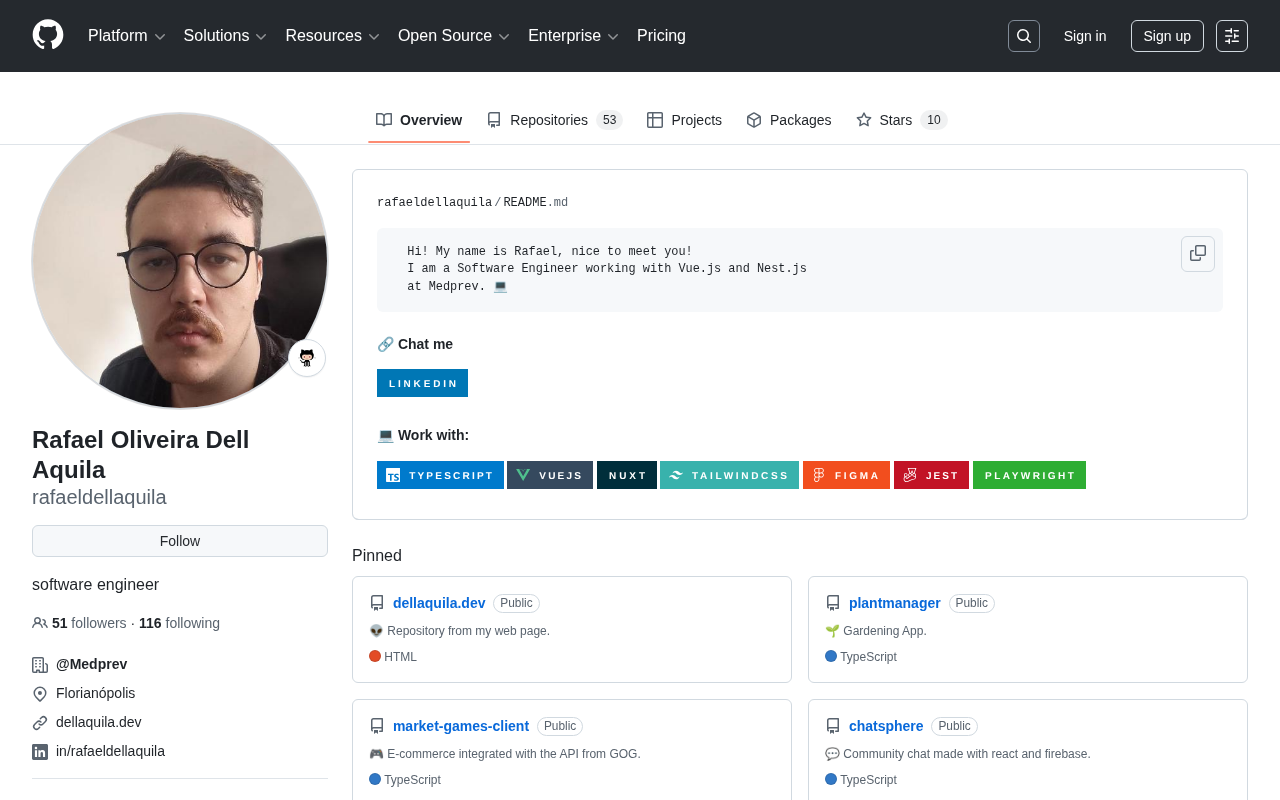Select the TypeScript badge
This screenshot has width=1280, height=800.
click(440, 475)
